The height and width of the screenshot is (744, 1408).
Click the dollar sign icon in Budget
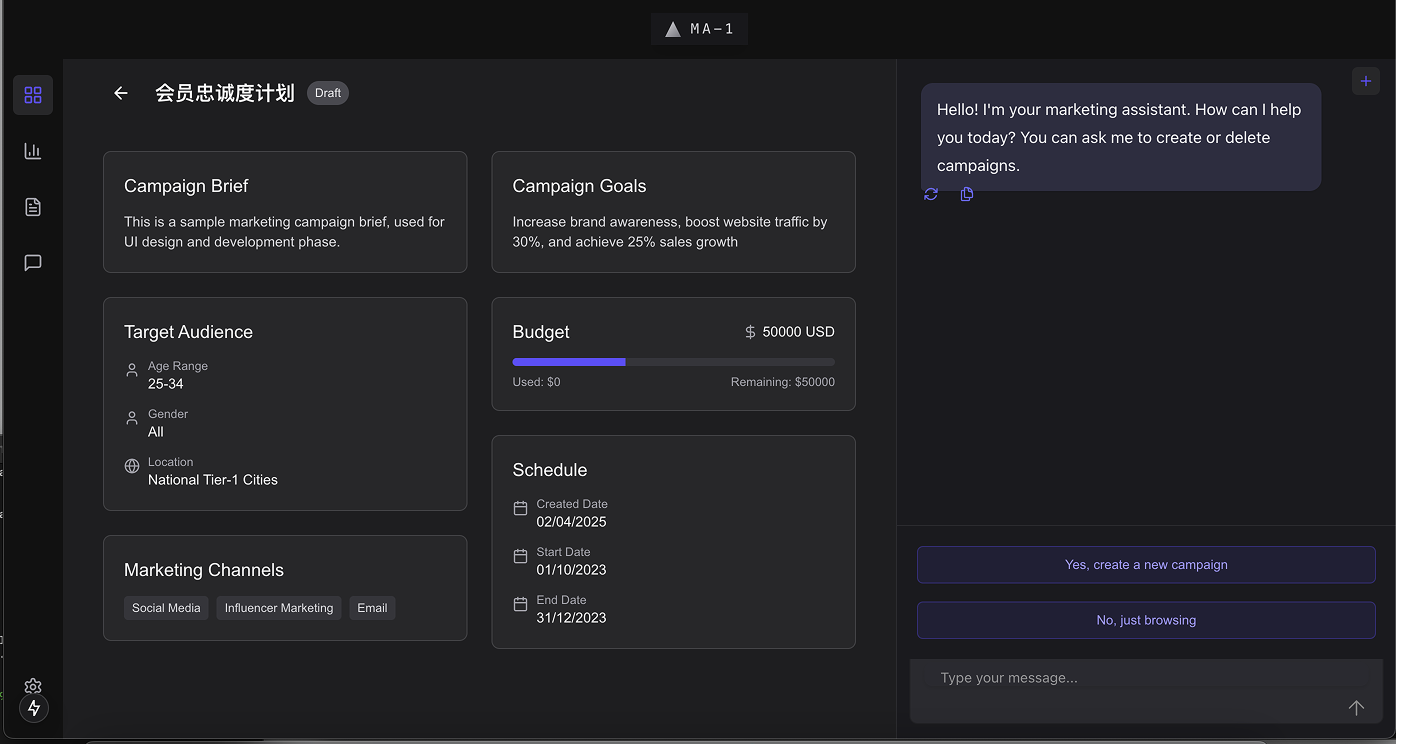(750, 332)
